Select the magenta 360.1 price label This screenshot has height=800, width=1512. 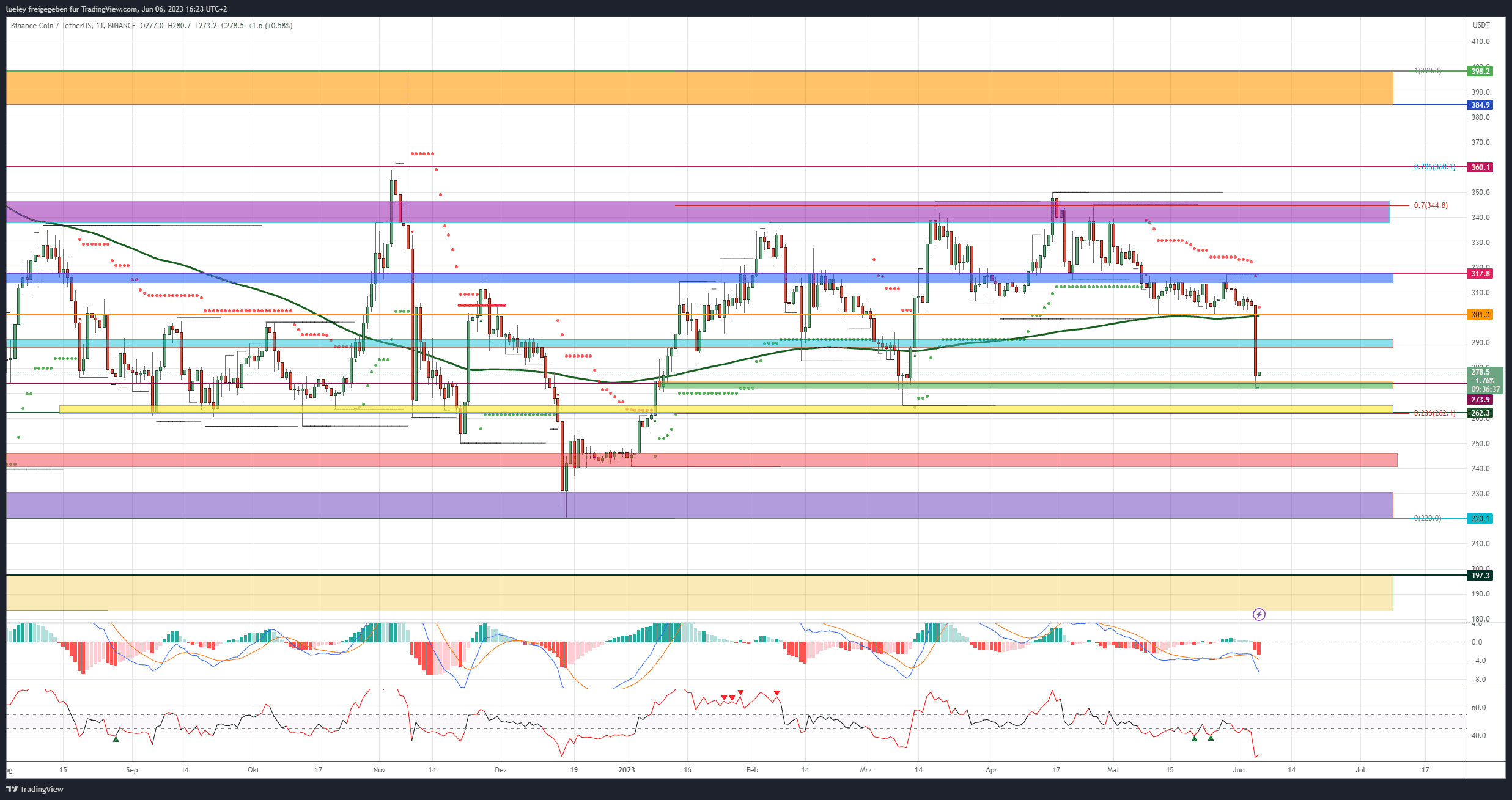click(1480, 167)
